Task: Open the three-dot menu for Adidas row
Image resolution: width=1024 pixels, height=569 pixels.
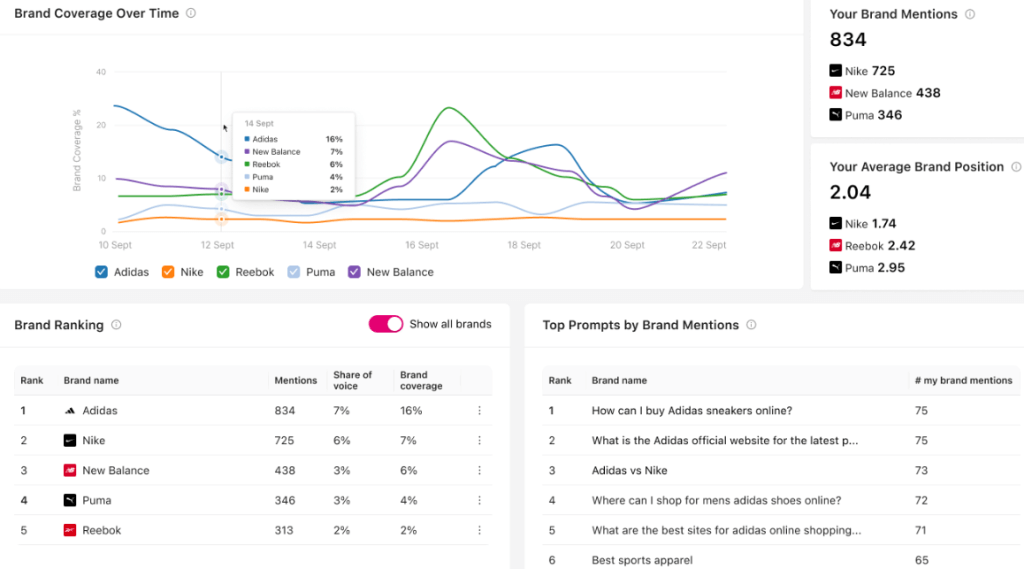Action: (x=479, y=410)
